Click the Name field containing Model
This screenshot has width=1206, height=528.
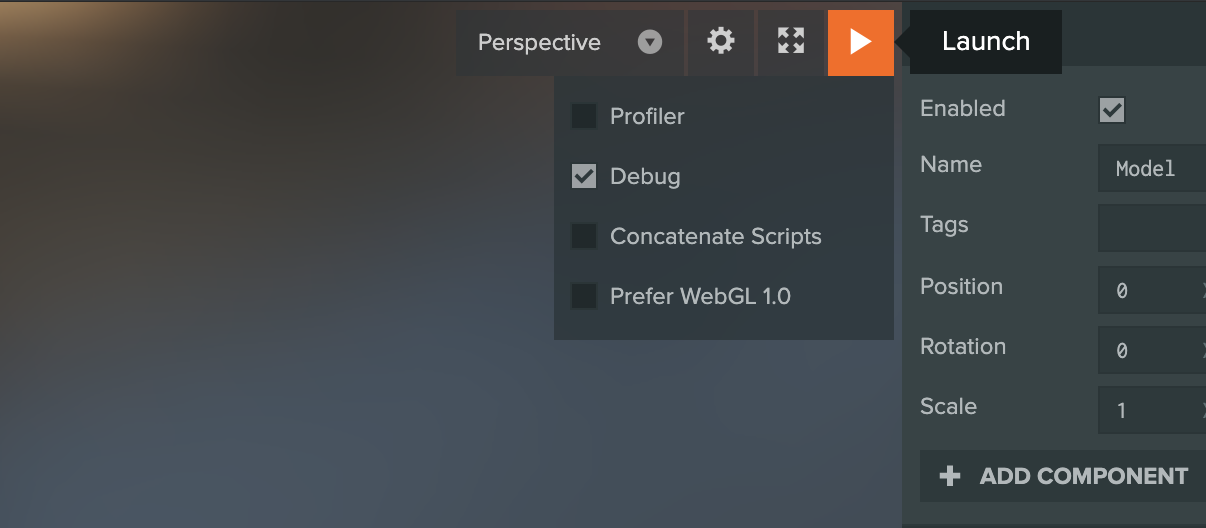click(1150, 169)
